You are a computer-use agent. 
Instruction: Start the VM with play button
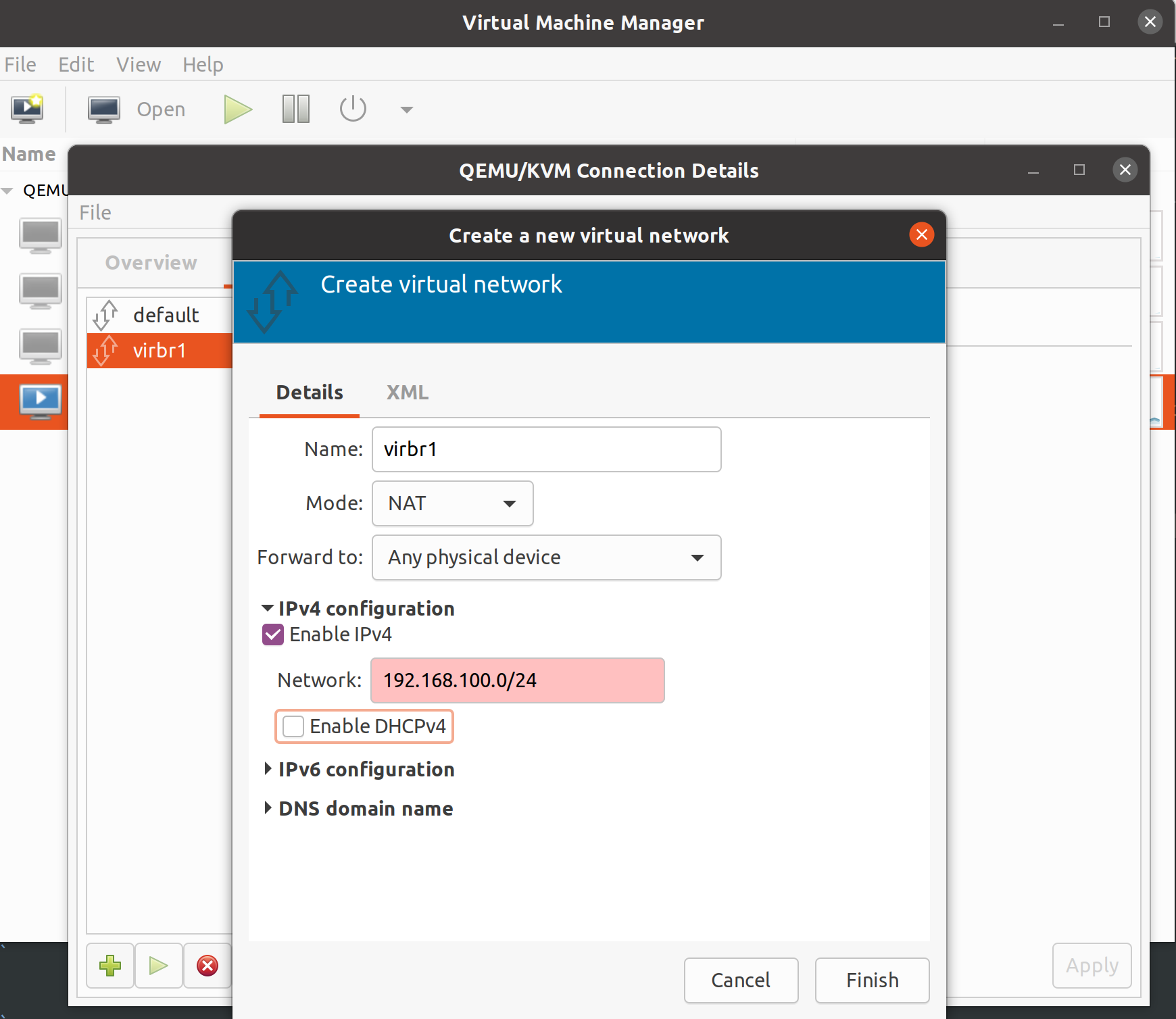tap(238, 109)
